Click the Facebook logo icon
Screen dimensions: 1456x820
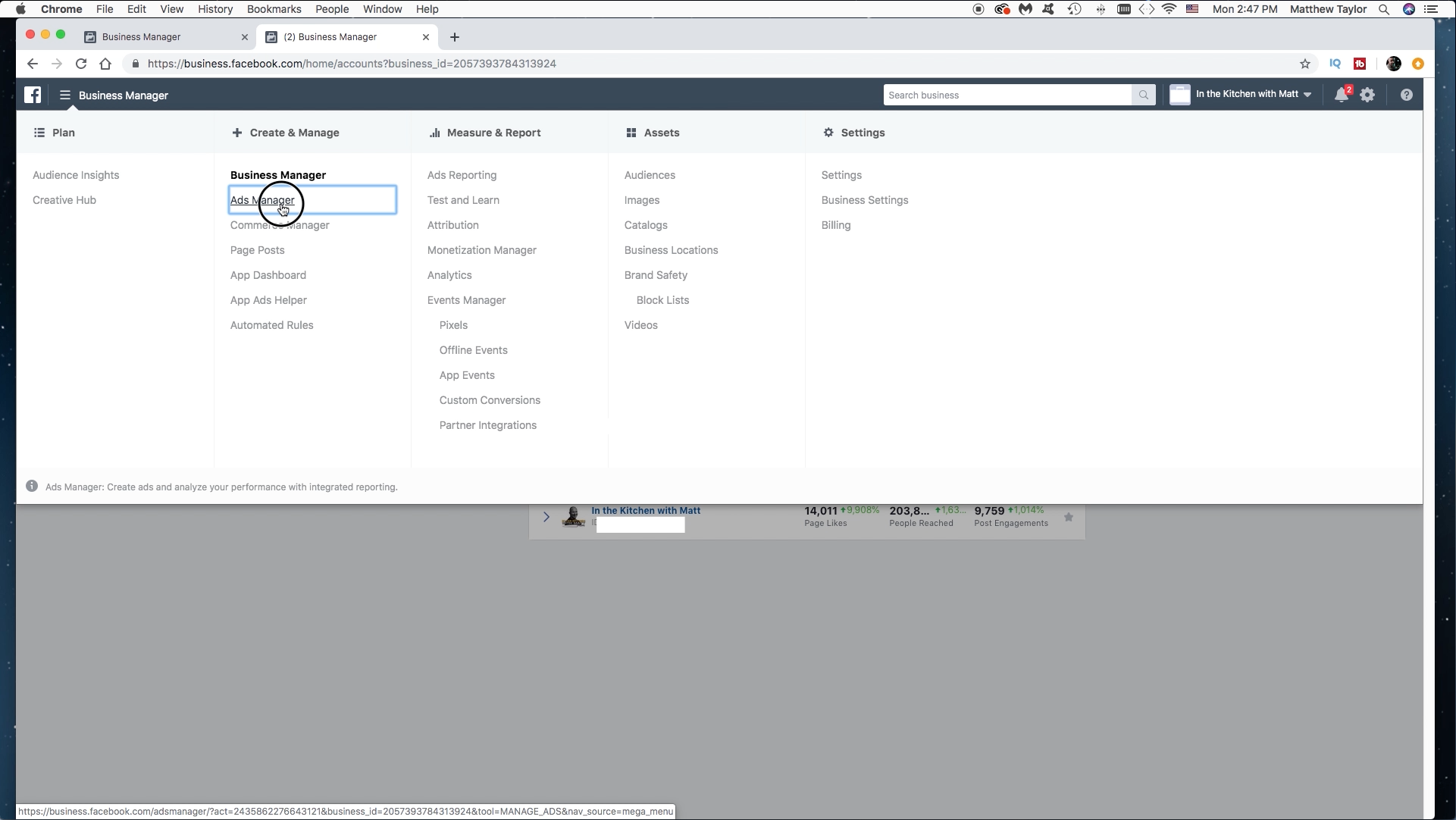[33, 94]
